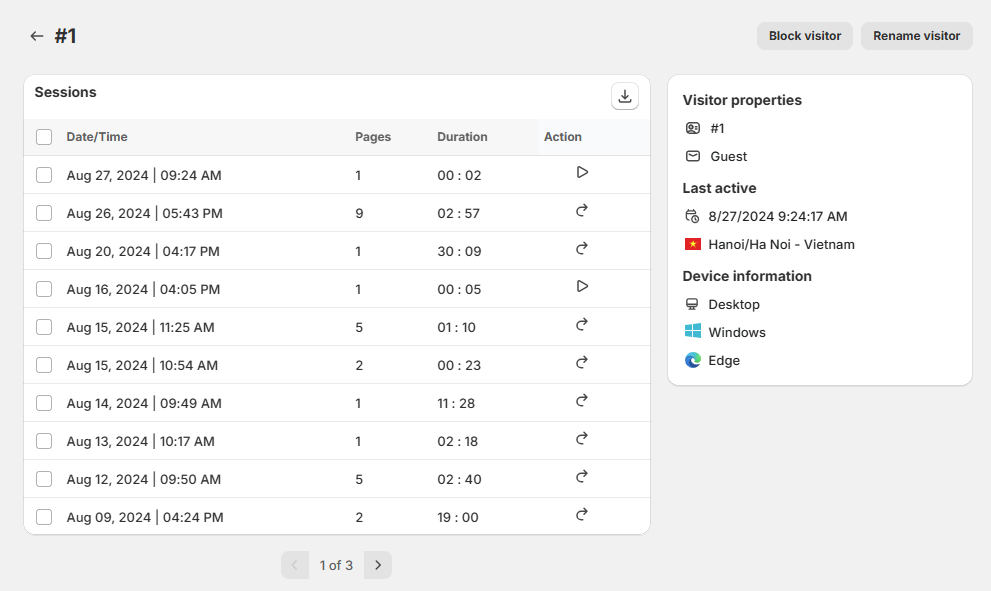
Task: Click the Block visitor button
Action: pos(804,36)
